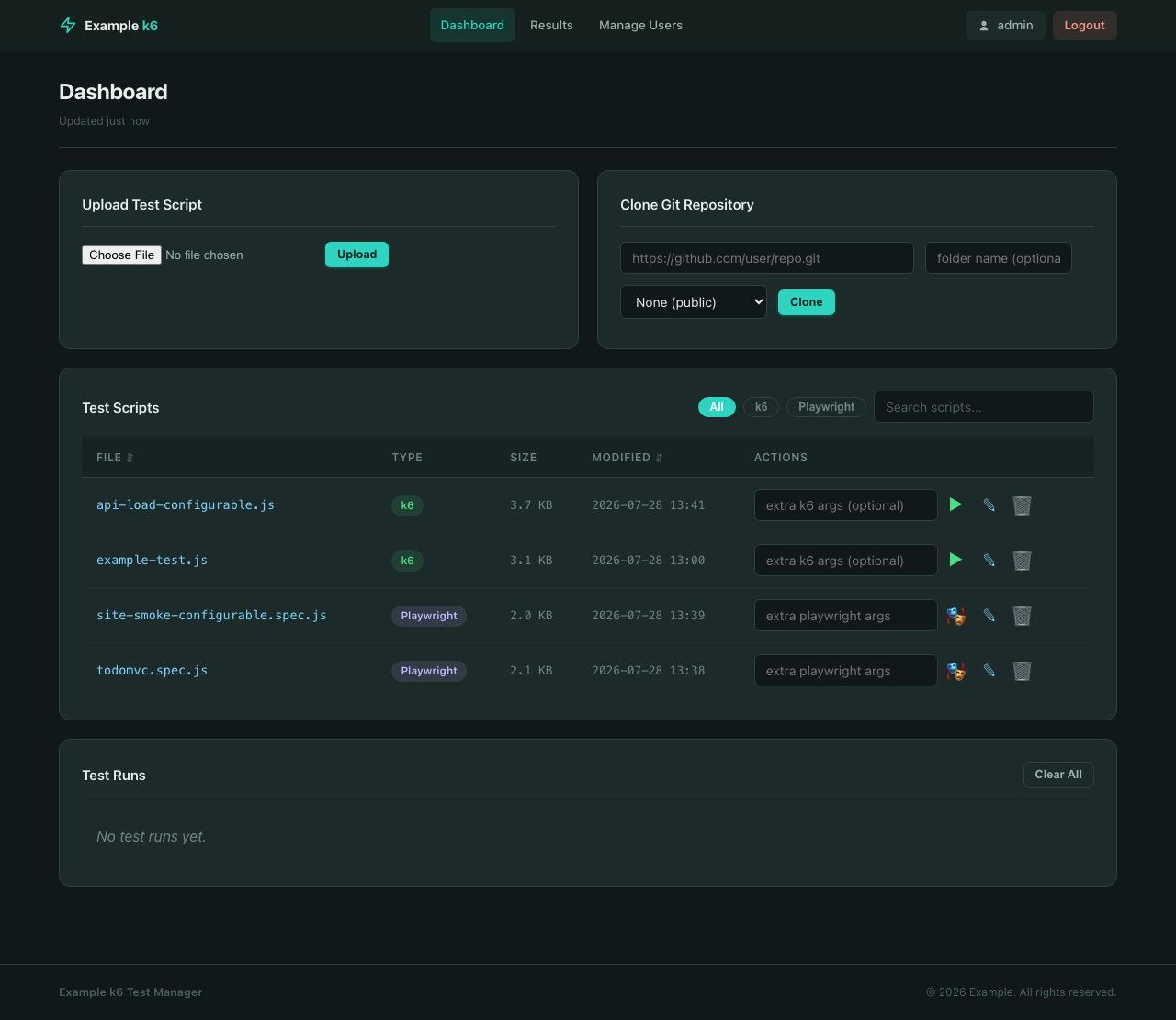Go to the Dashboard tab
Image resolution: width=1176 pixels, height=1020 pixels.
pyautogui.click(x=472, y=25)
